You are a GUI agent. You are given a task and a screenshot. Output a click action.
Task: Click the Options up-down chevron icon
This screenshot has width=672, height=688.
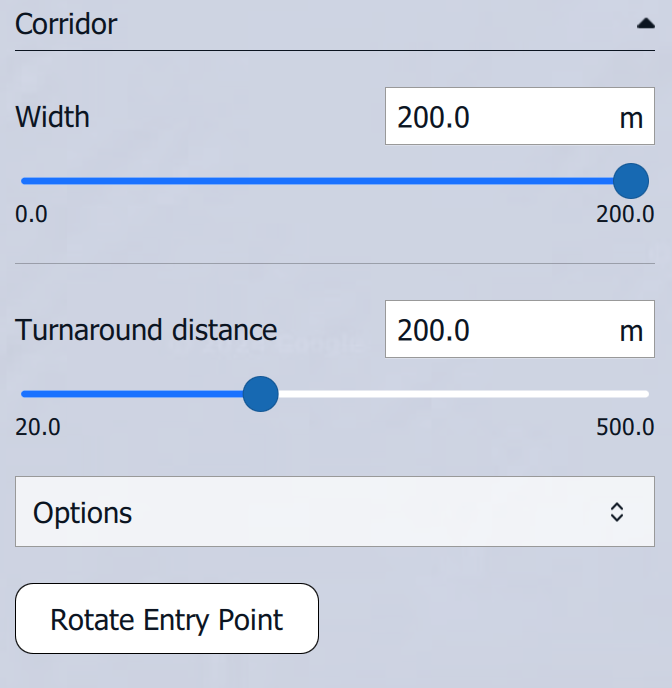(617, 512)
